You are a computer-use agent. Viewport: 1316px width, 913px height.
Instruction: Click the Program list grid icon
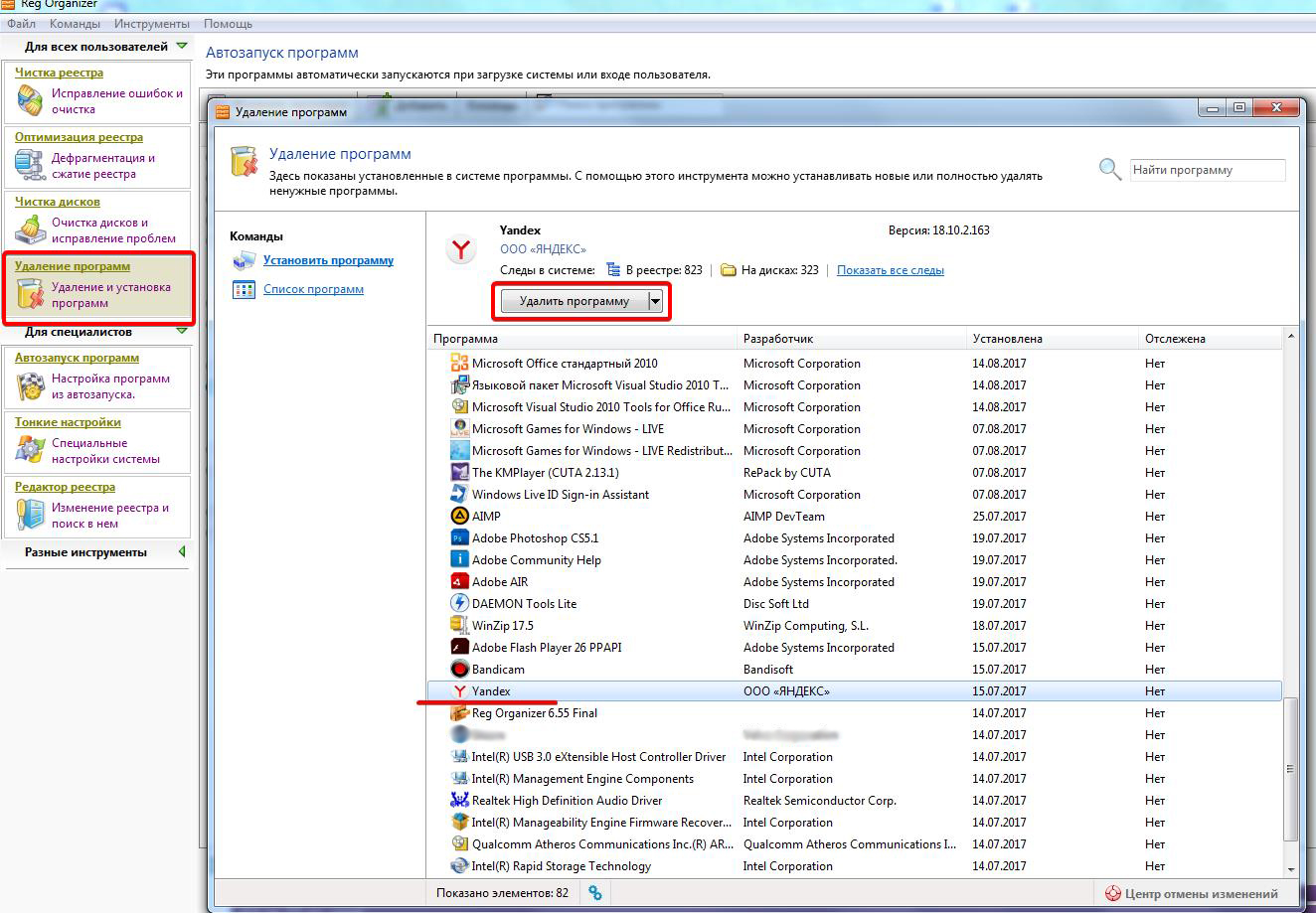244,289
